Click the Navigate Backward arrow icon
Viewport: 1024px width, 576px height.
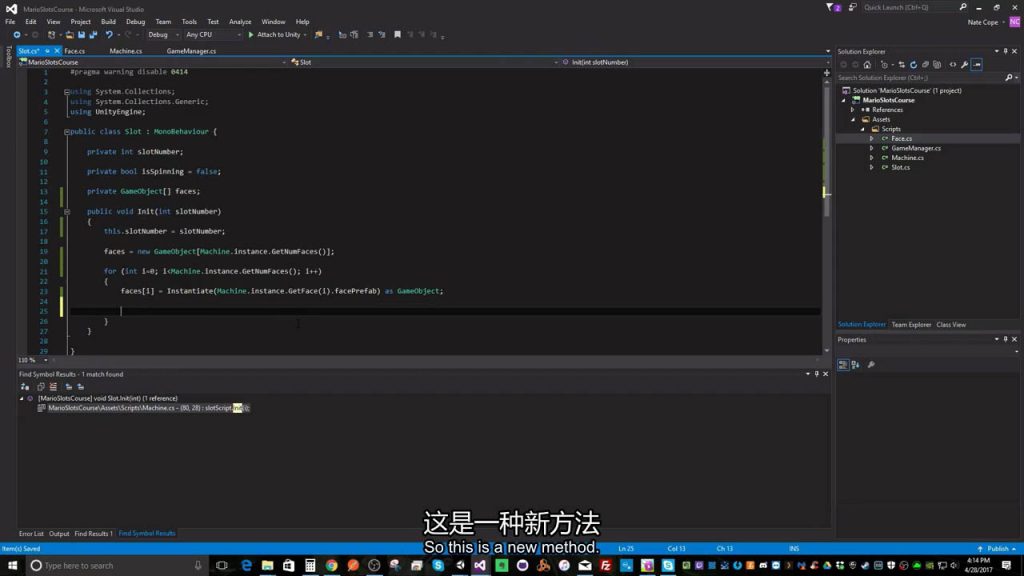(17, 34)
